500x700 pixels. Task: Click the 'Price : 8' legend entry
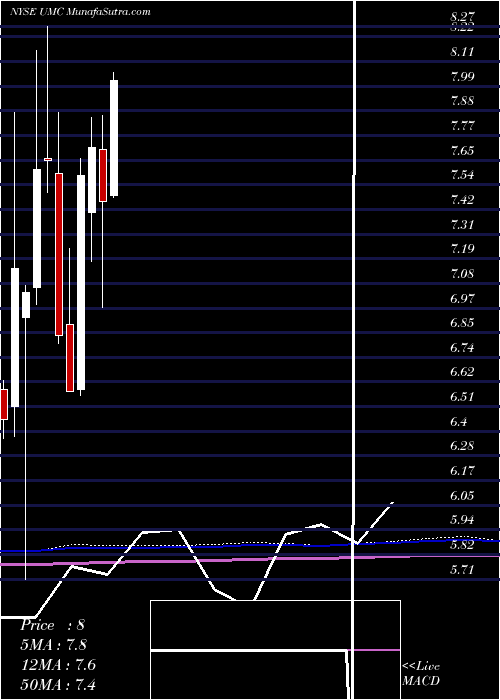52,625
